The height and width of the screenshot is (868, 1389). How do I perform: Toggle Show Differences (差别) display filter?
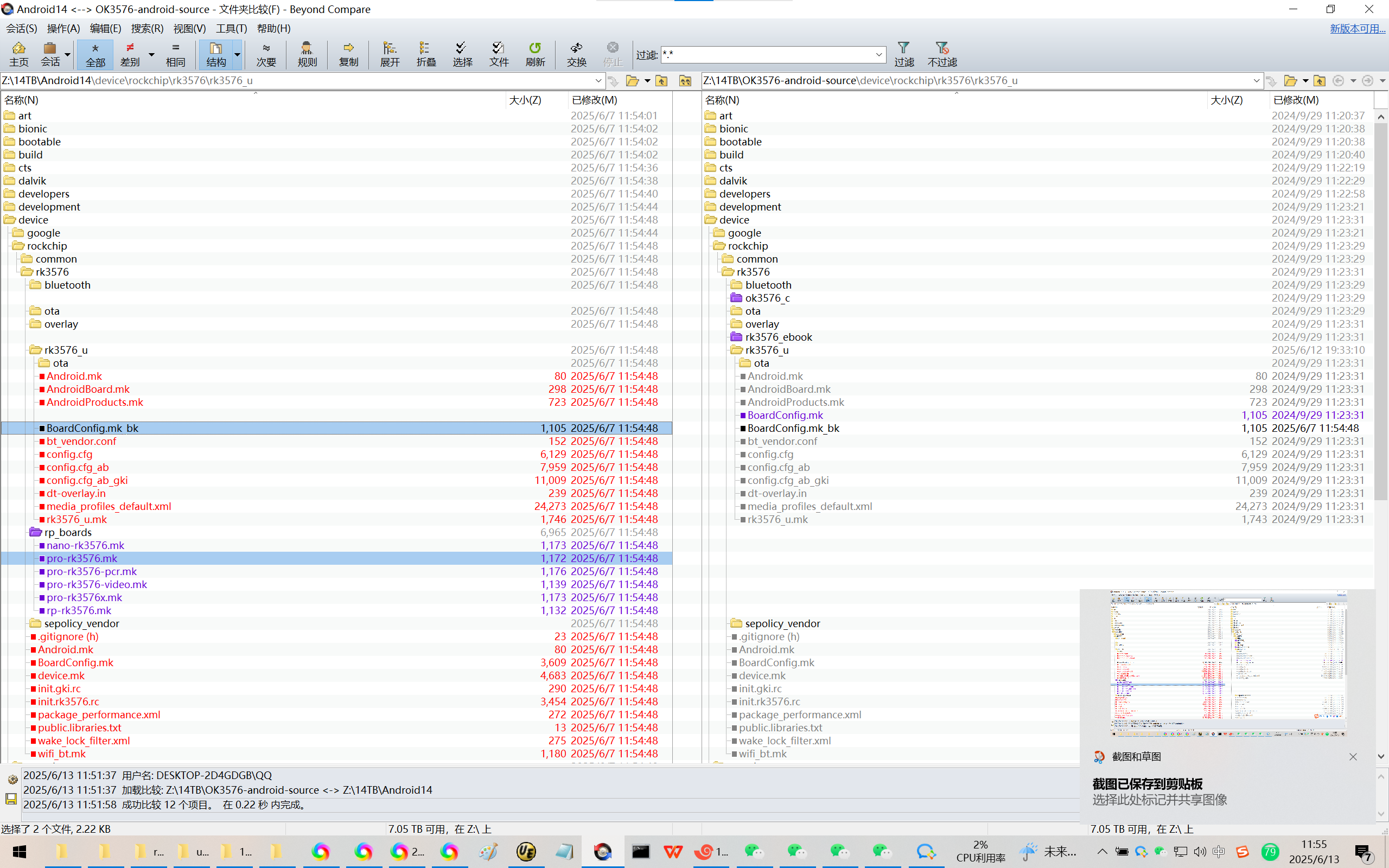coord(130,53)
